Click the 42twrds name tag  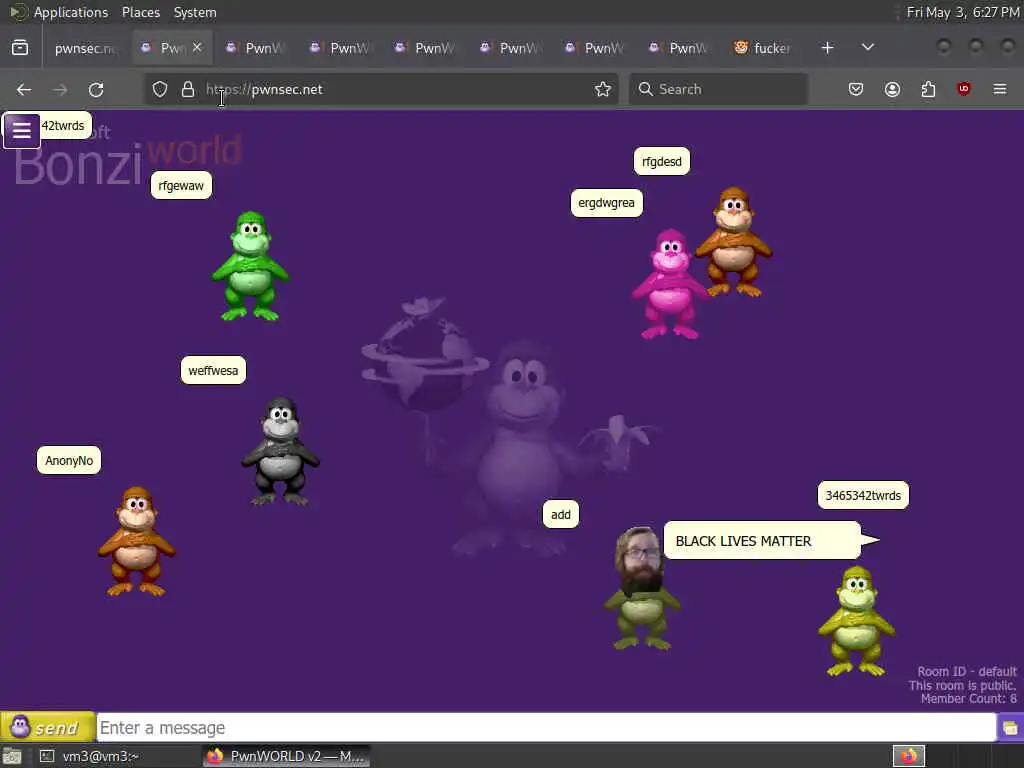pos(64,125)
